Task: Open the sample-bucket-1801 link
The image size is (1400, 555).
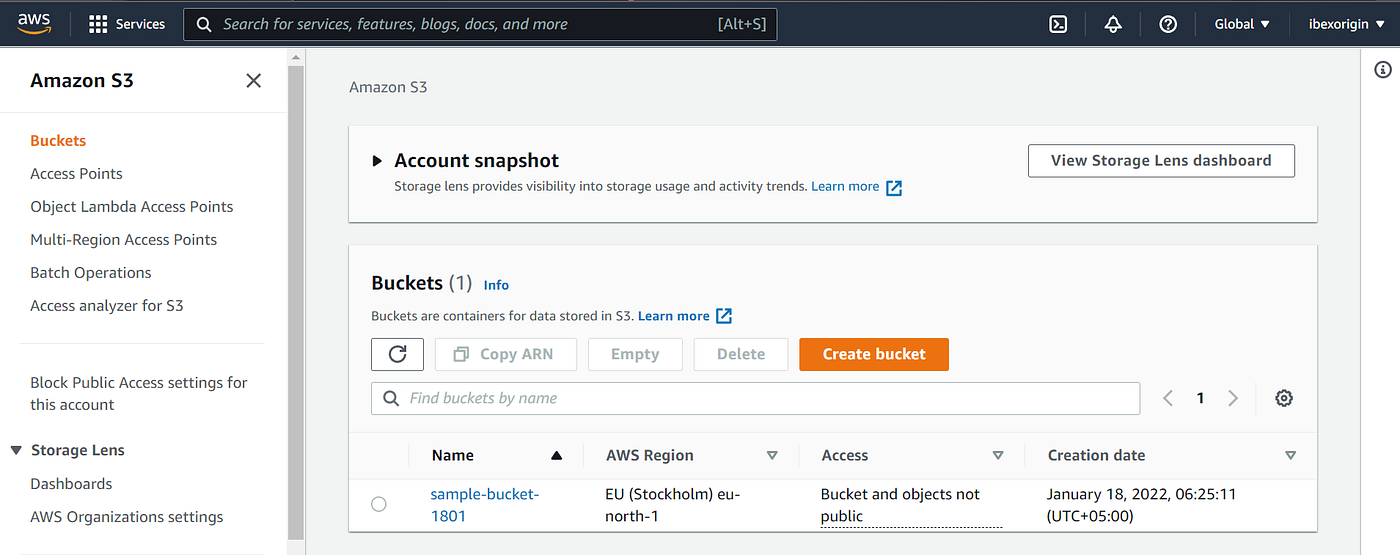Action: coord(485,505)
